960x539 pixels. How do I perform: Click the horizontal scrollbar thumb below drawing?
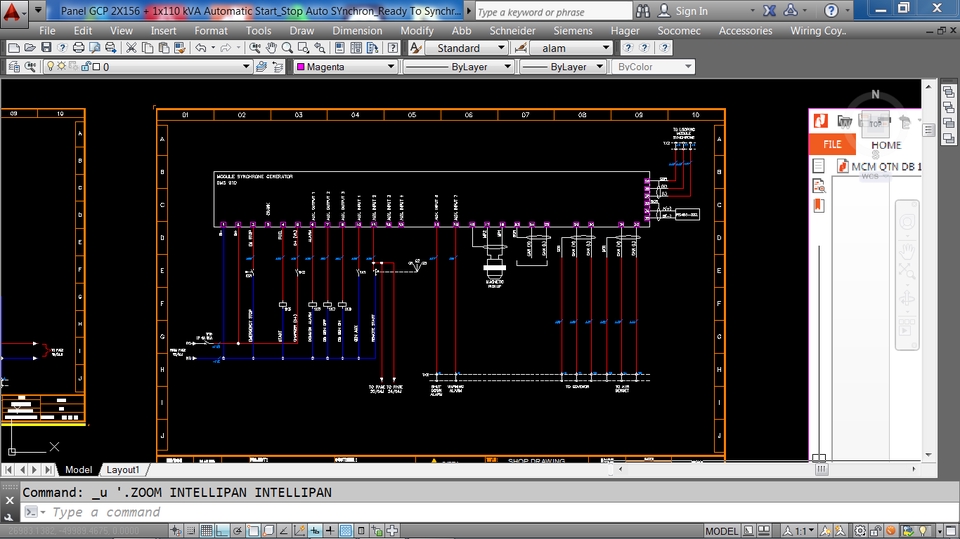coord(821,469)
